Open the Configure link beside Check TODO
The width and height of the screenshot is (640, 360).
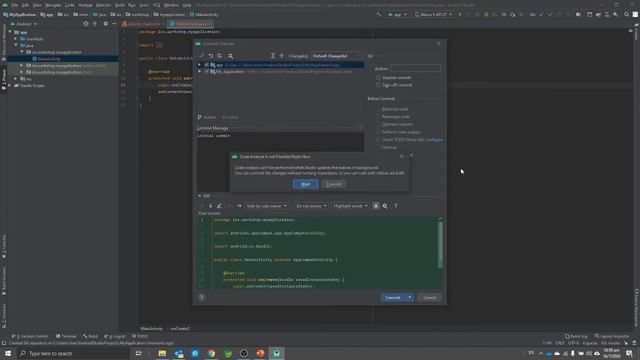coord(434,140)
